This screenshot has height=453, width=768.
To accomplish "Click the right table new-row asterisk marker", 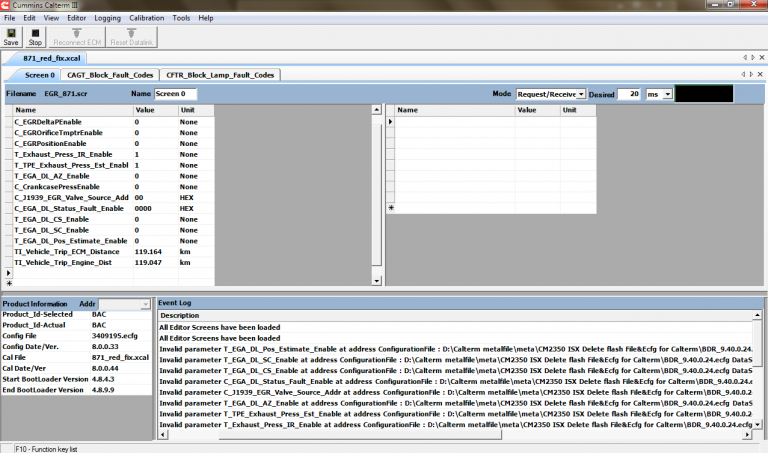I will (x=391, y=208).
